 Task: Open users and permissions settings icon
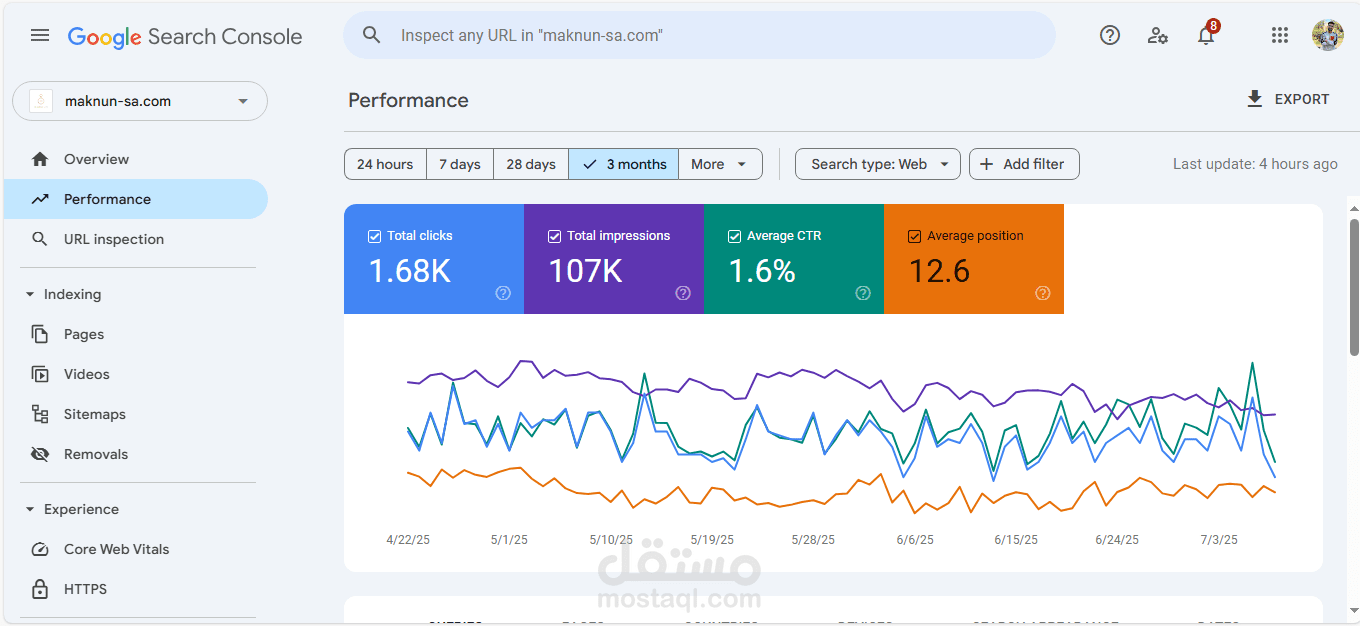click(x=1158, y=35)
